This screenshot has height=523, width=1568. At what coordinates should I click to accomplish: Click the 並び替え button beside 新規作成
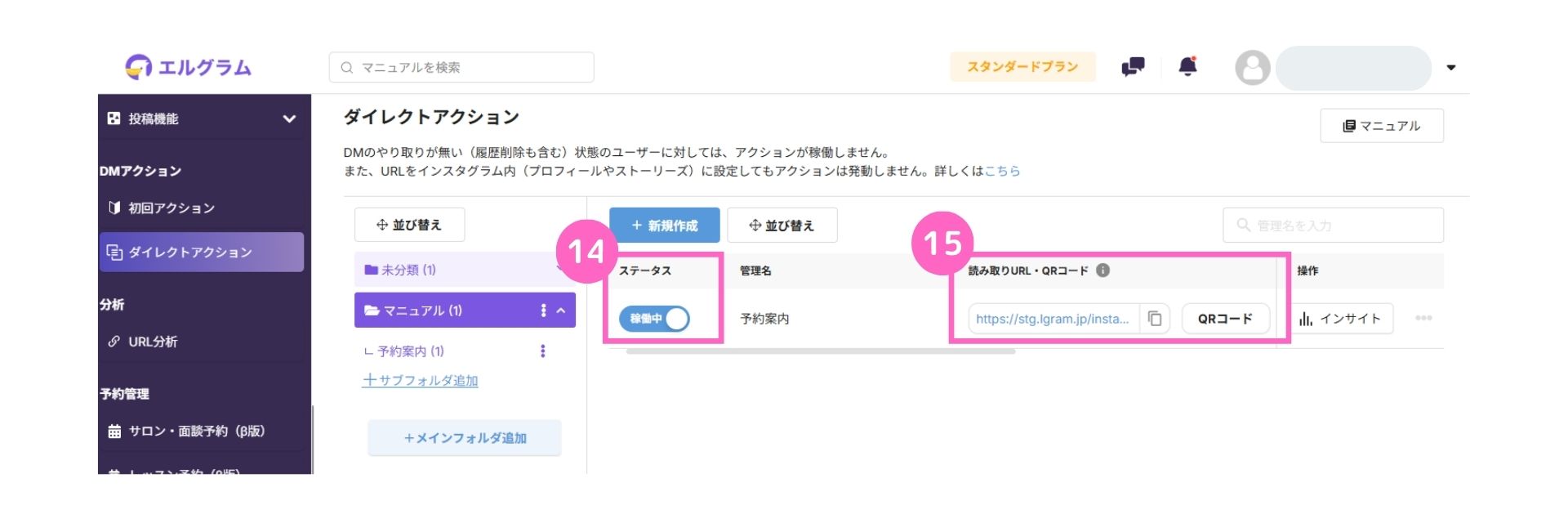(782, 225)
